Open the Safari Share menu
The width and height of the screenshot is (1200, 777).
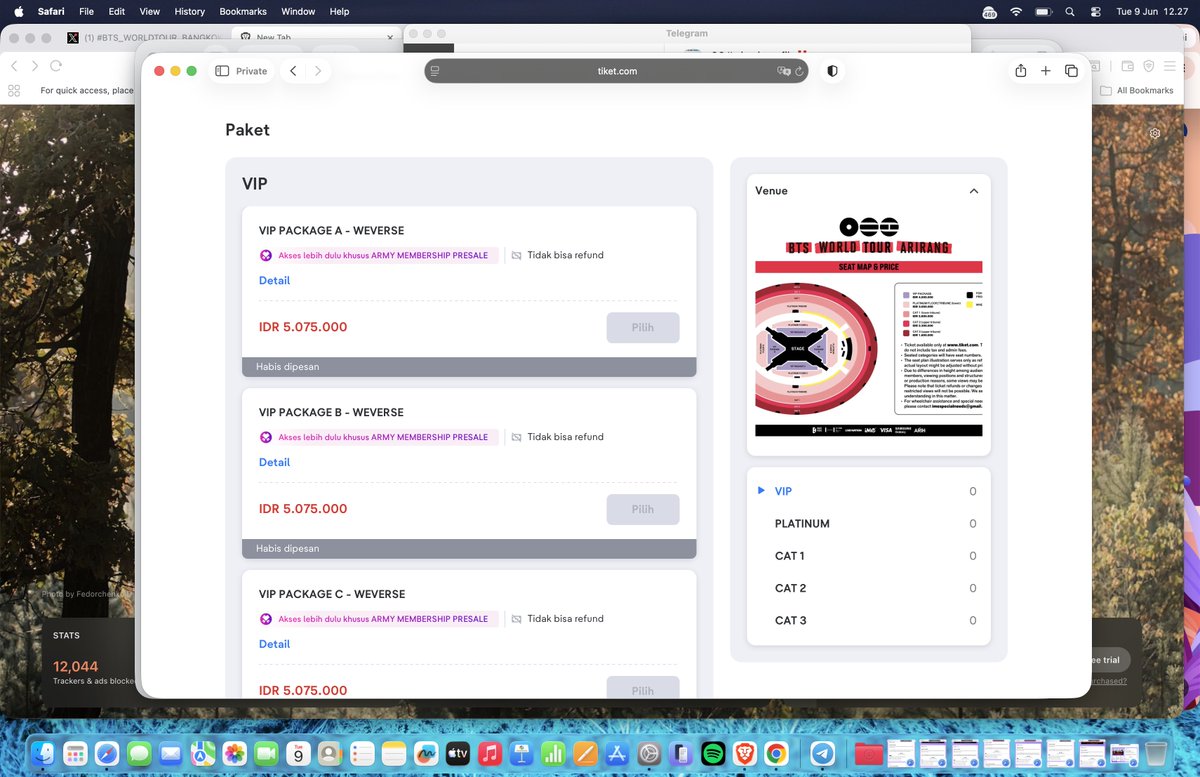pos(1020,71)
